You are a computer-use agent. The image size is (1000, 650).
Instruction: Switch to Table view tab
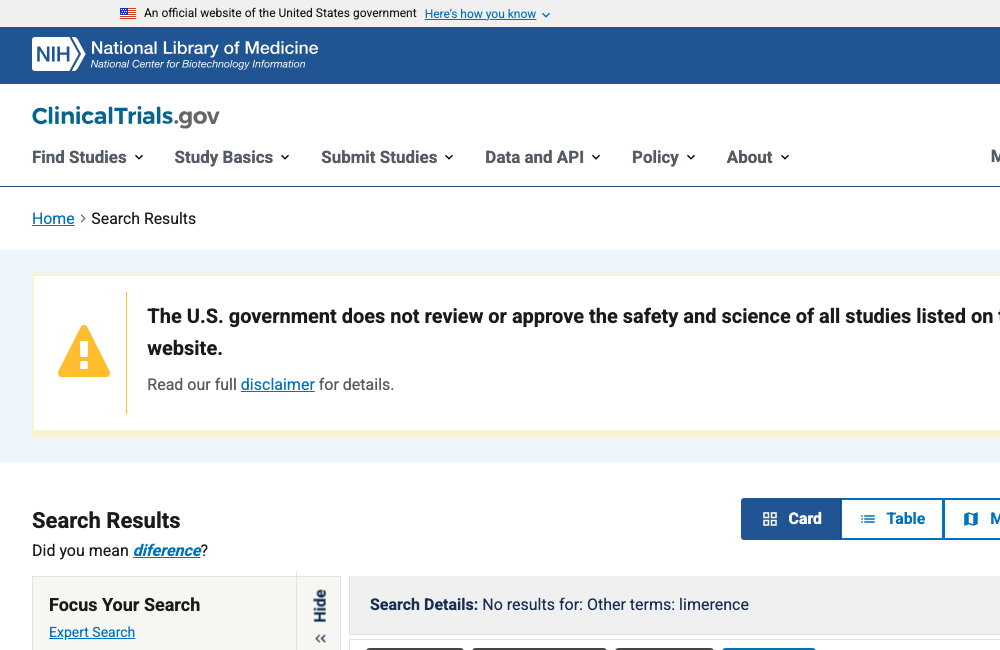[x=892, y=519]
